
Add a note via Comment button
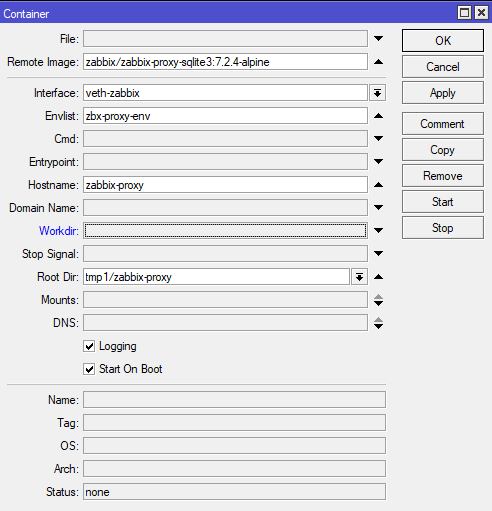(443, 124)
